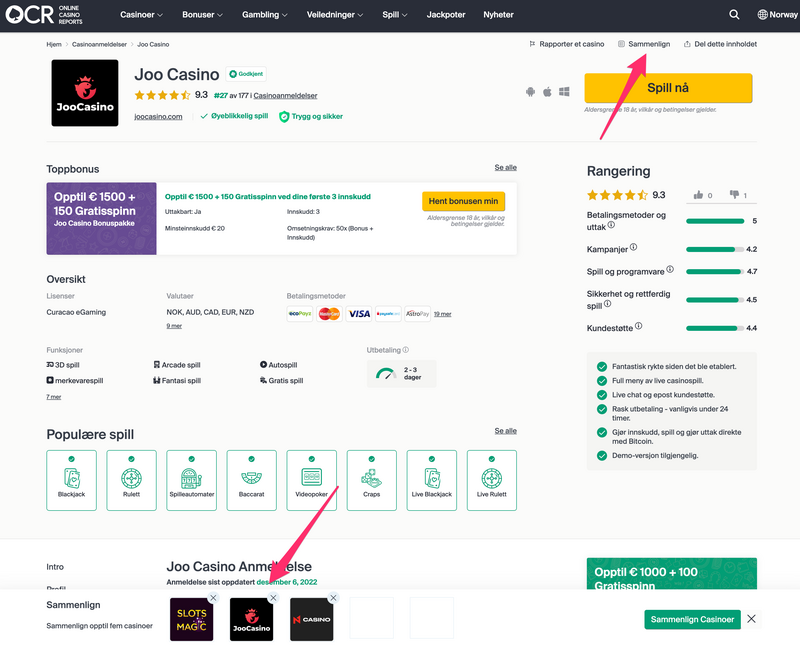Select the Spilleautomater game tile
This screenshot has height=647, width=800.
click(x=191, y=480)
